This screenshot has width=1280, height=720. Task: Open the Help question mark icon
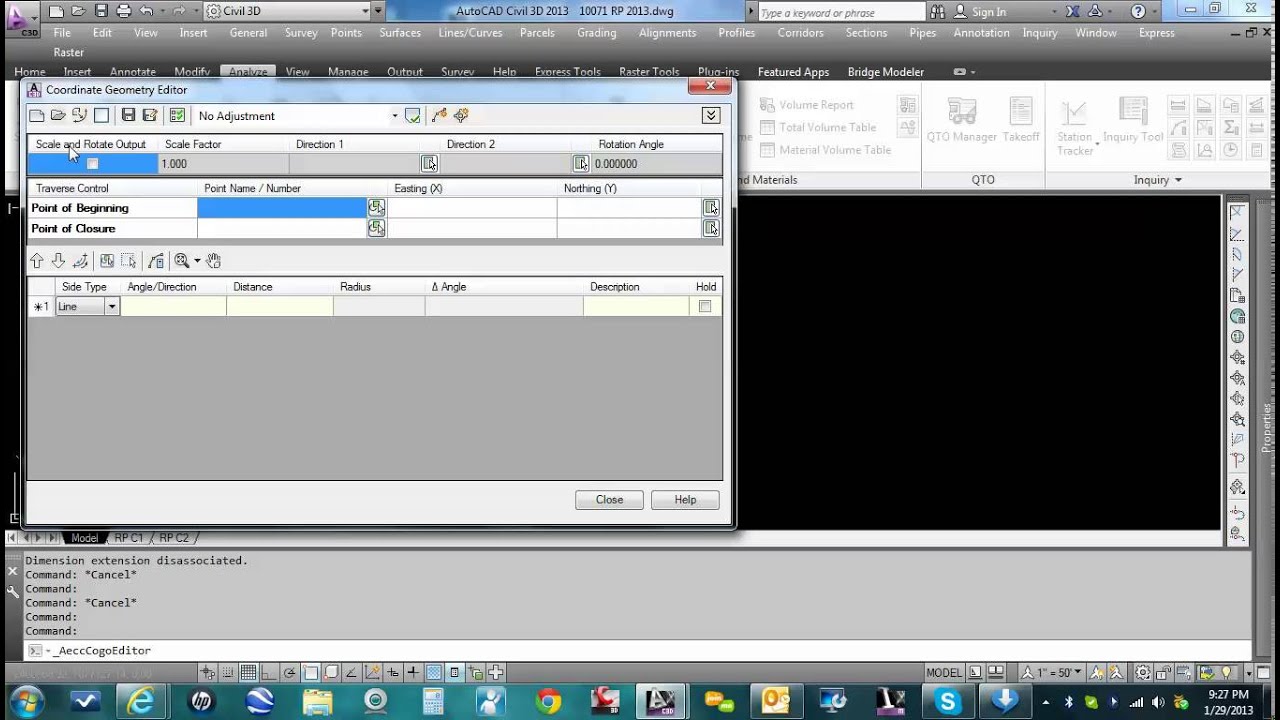1138,12
